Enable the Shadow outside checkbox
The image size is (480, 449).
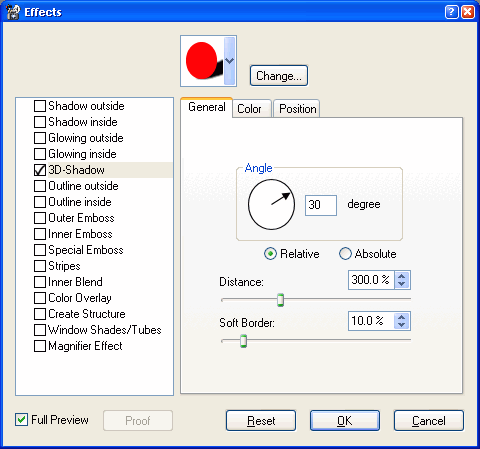[40, 106]
